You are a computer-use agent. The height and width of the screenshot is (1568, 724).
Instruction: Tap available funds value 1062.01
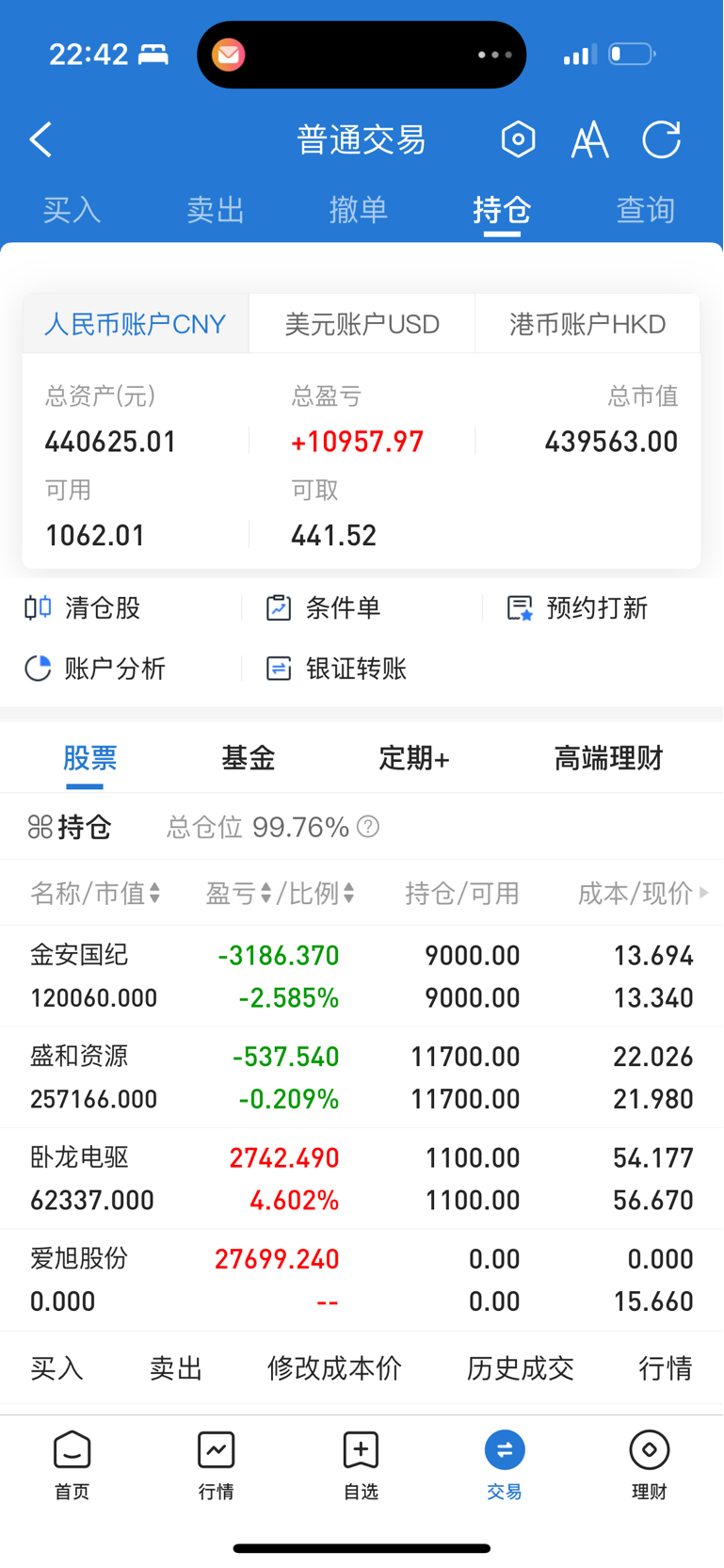coord(95,536)
